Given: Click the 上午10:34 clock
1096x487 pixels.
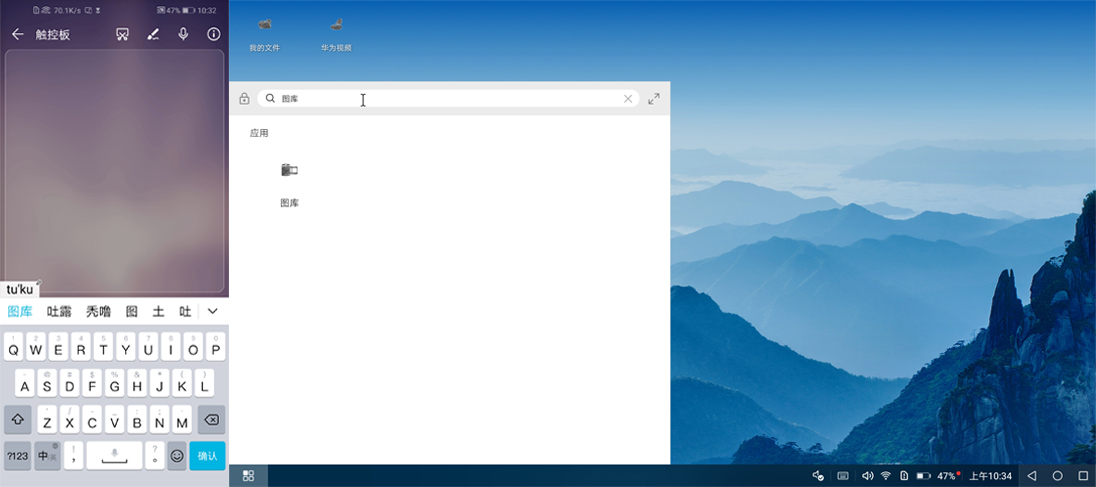Looking at the screenshot, I should [x=990, y=476].
